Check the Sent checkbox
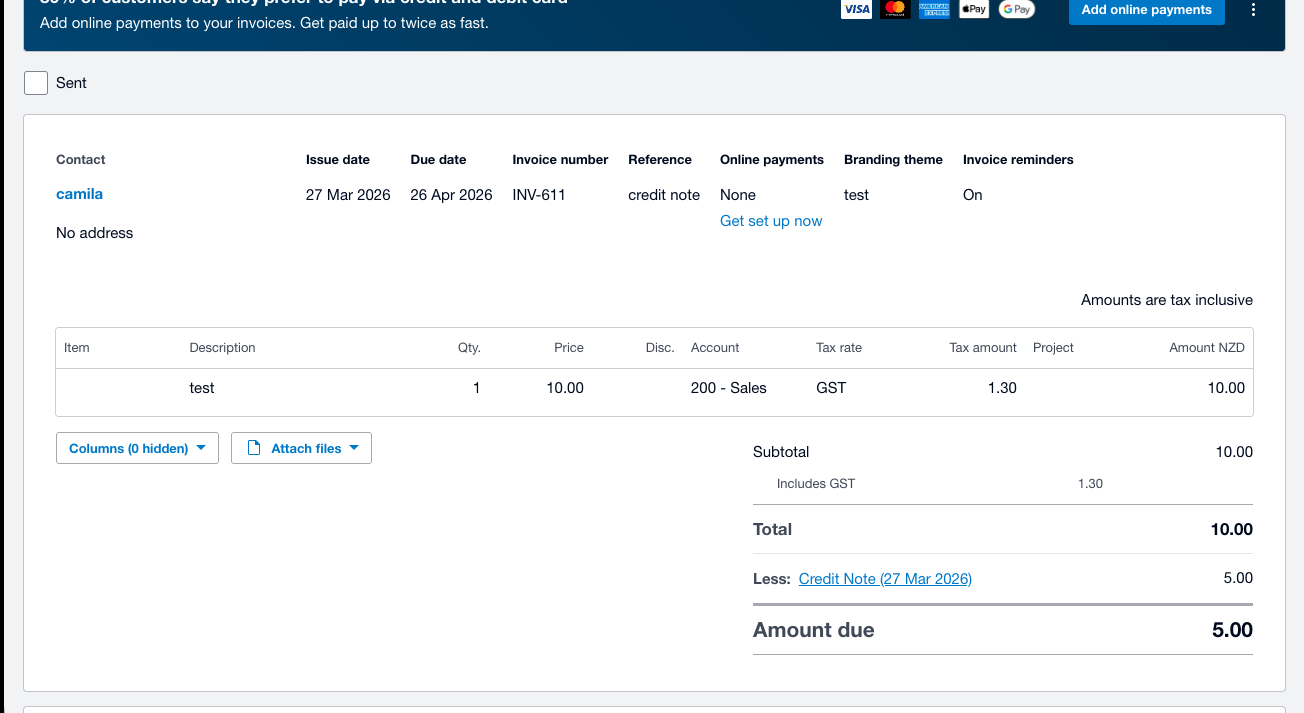 (35, 83)
